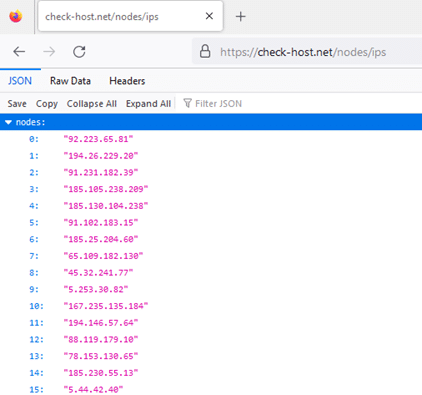Go back with the back arrow

pos(19,52)
